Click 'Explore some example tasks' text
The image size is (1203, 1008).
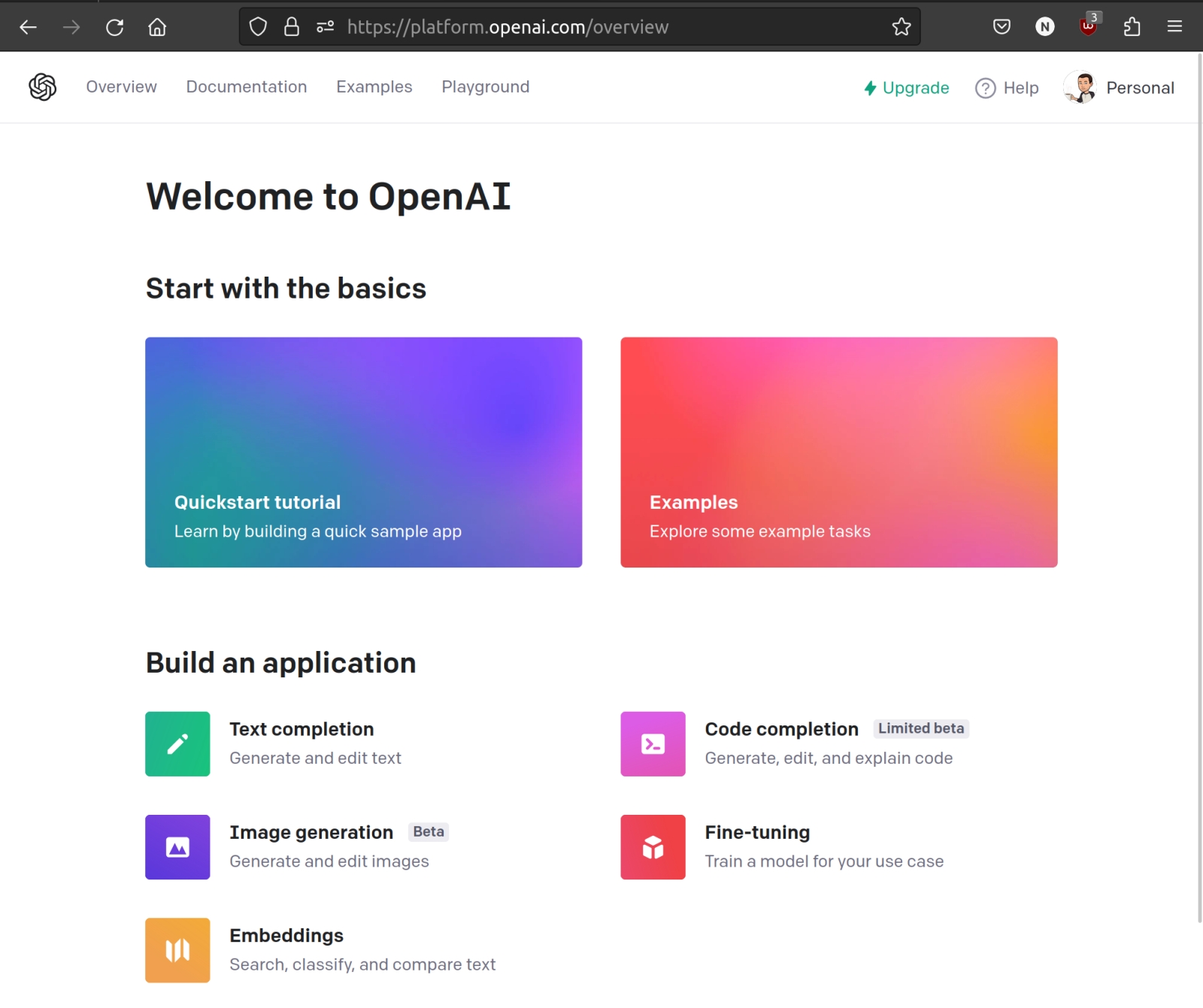[x=760, y=531]
